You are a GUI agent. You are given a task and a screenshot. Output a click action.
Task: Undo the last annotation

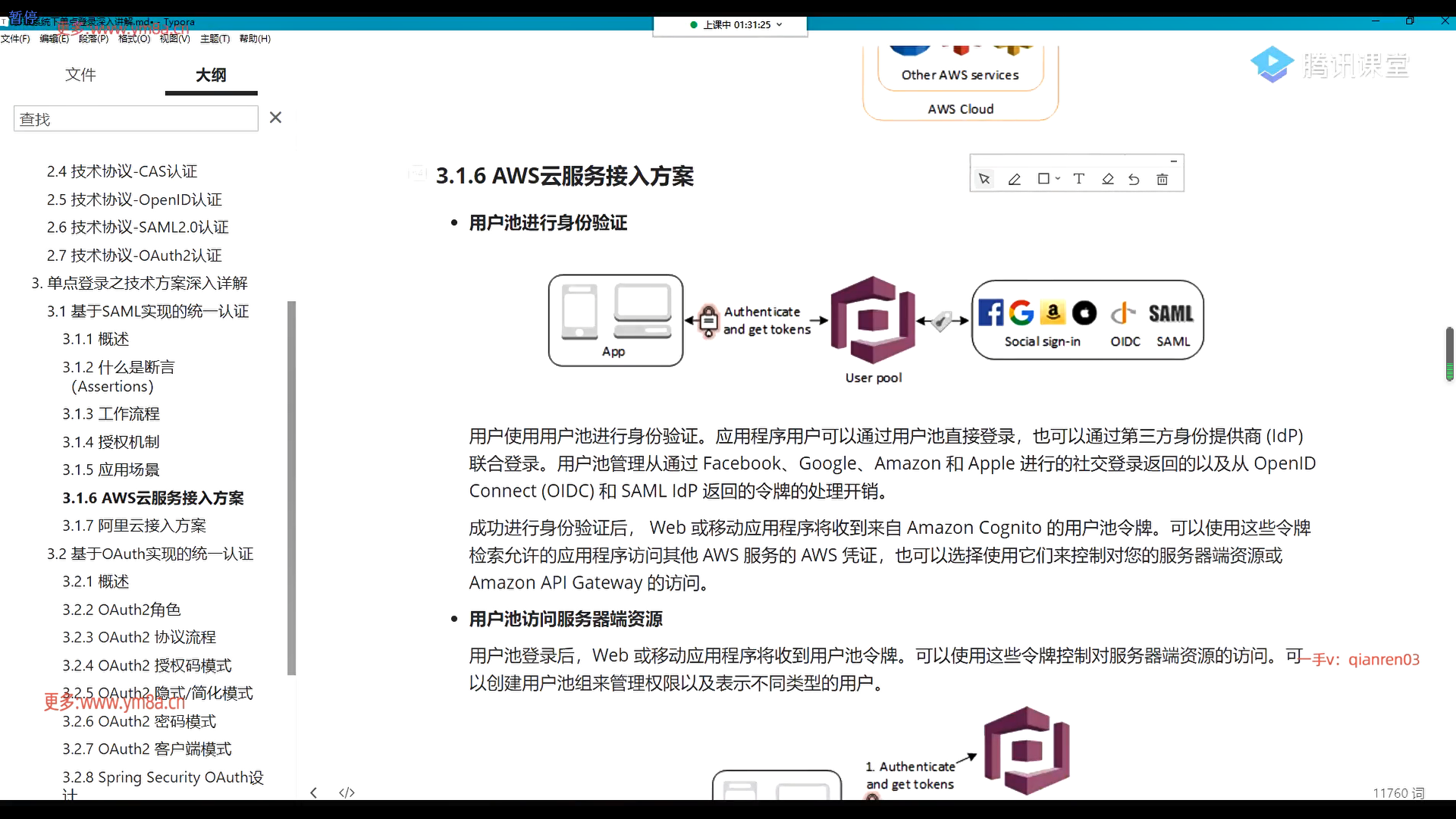point(1134,179)
